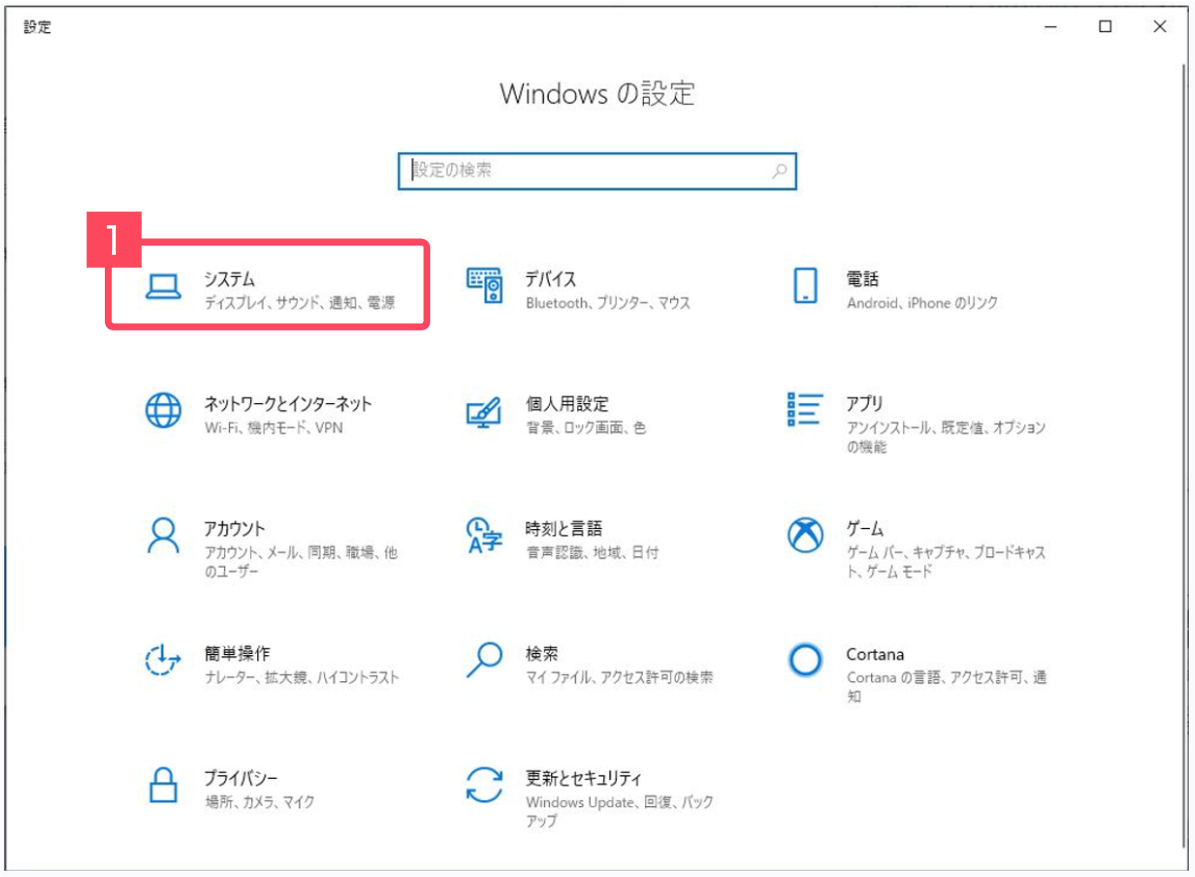Select the 時刻と言語 heading text
1195x877 pixels.
pos(564,528)
